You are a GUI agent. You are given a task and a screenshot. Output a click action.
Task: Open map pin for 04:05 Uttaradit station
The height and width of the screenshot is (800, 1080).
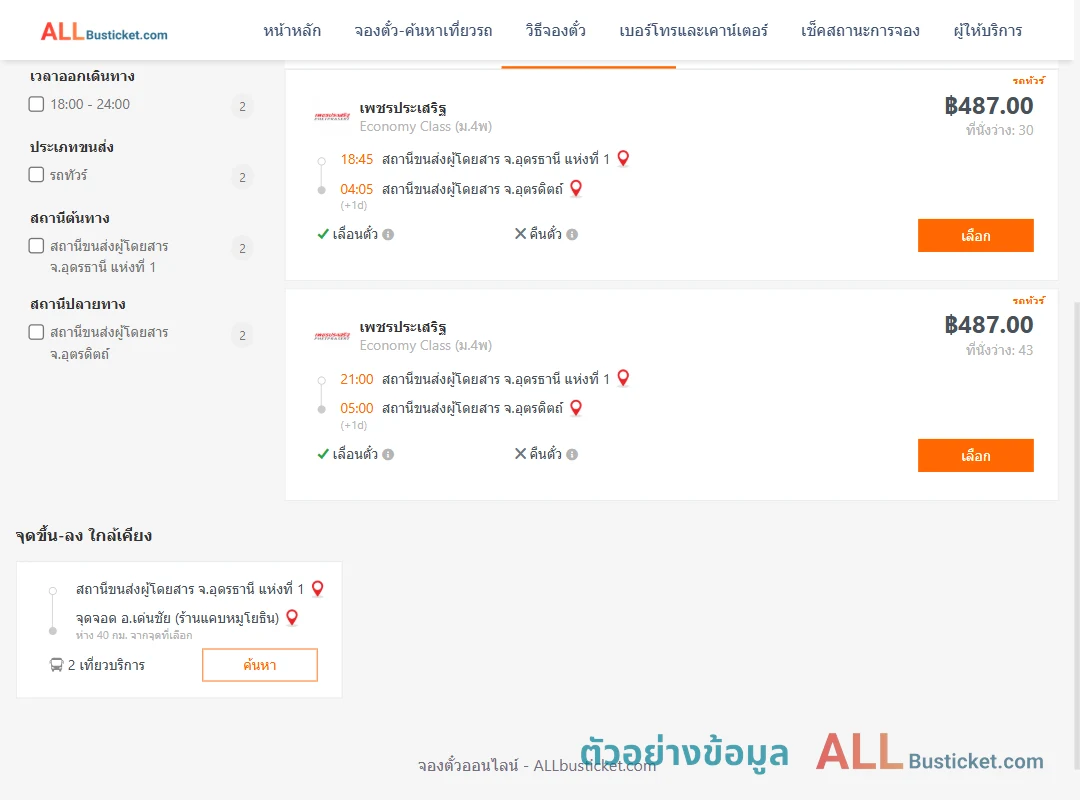(x=577, y=188)
